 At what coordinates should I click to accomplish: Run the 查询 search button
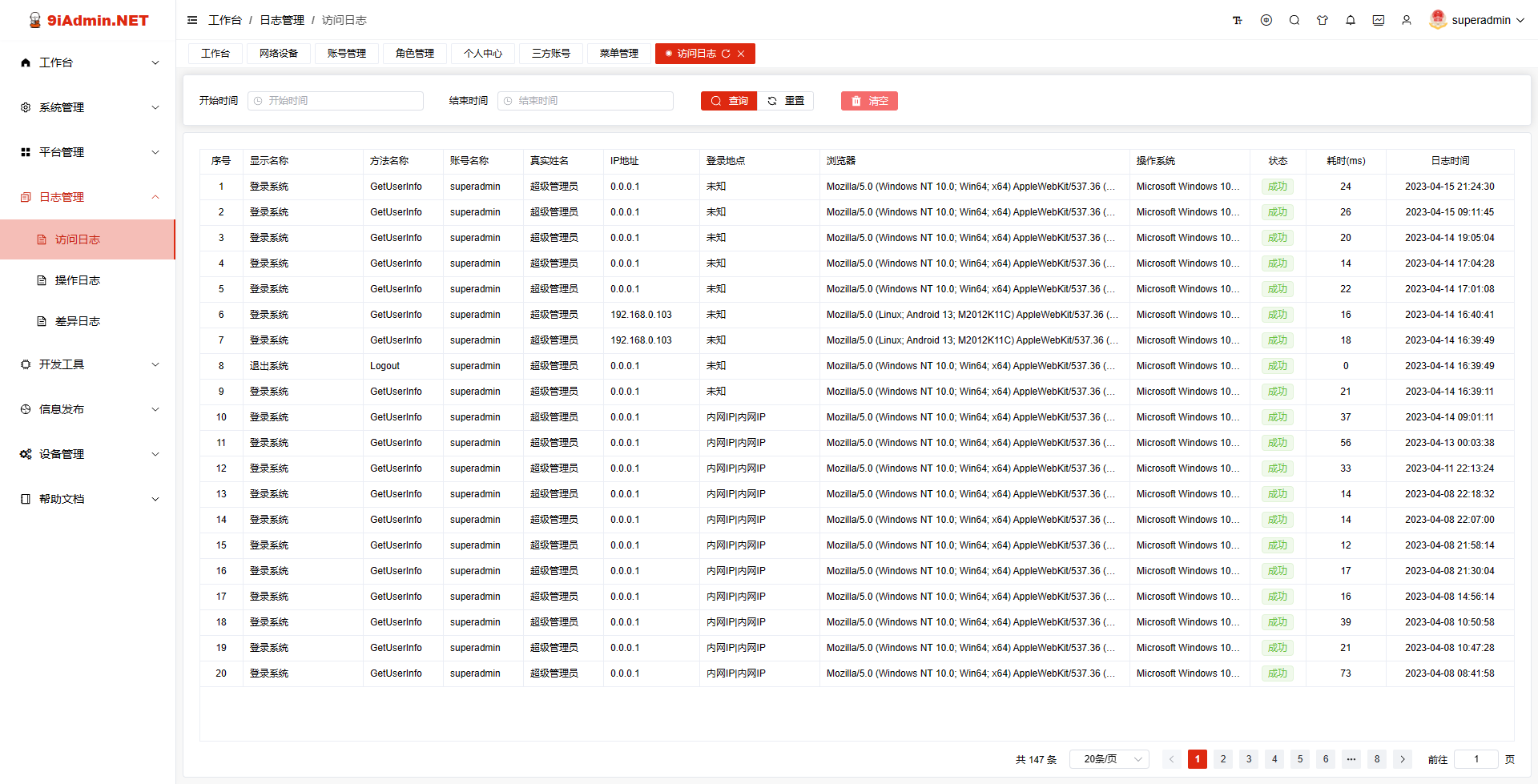(728, 101)
